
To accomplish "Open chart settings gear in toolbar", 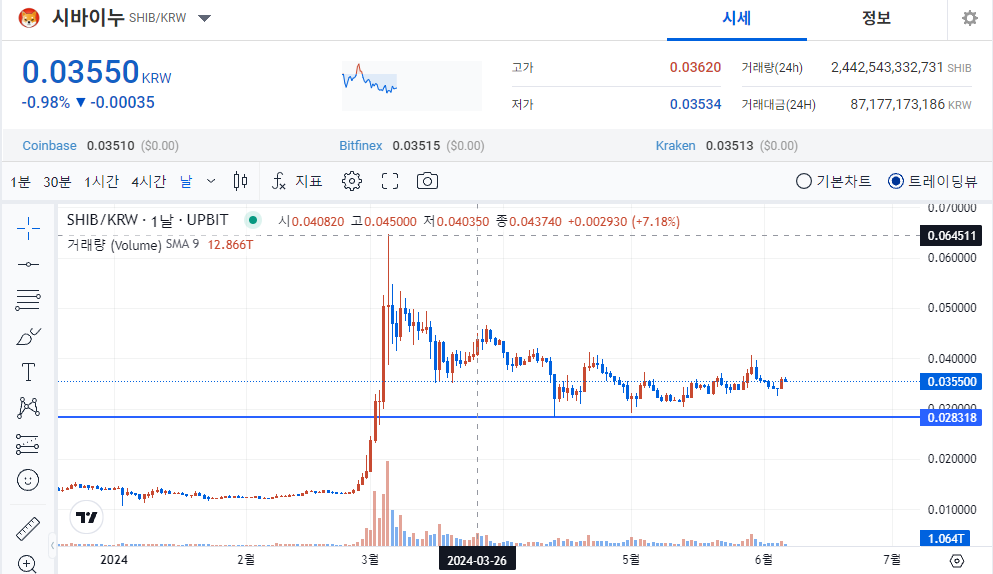I will coord(352,181).
